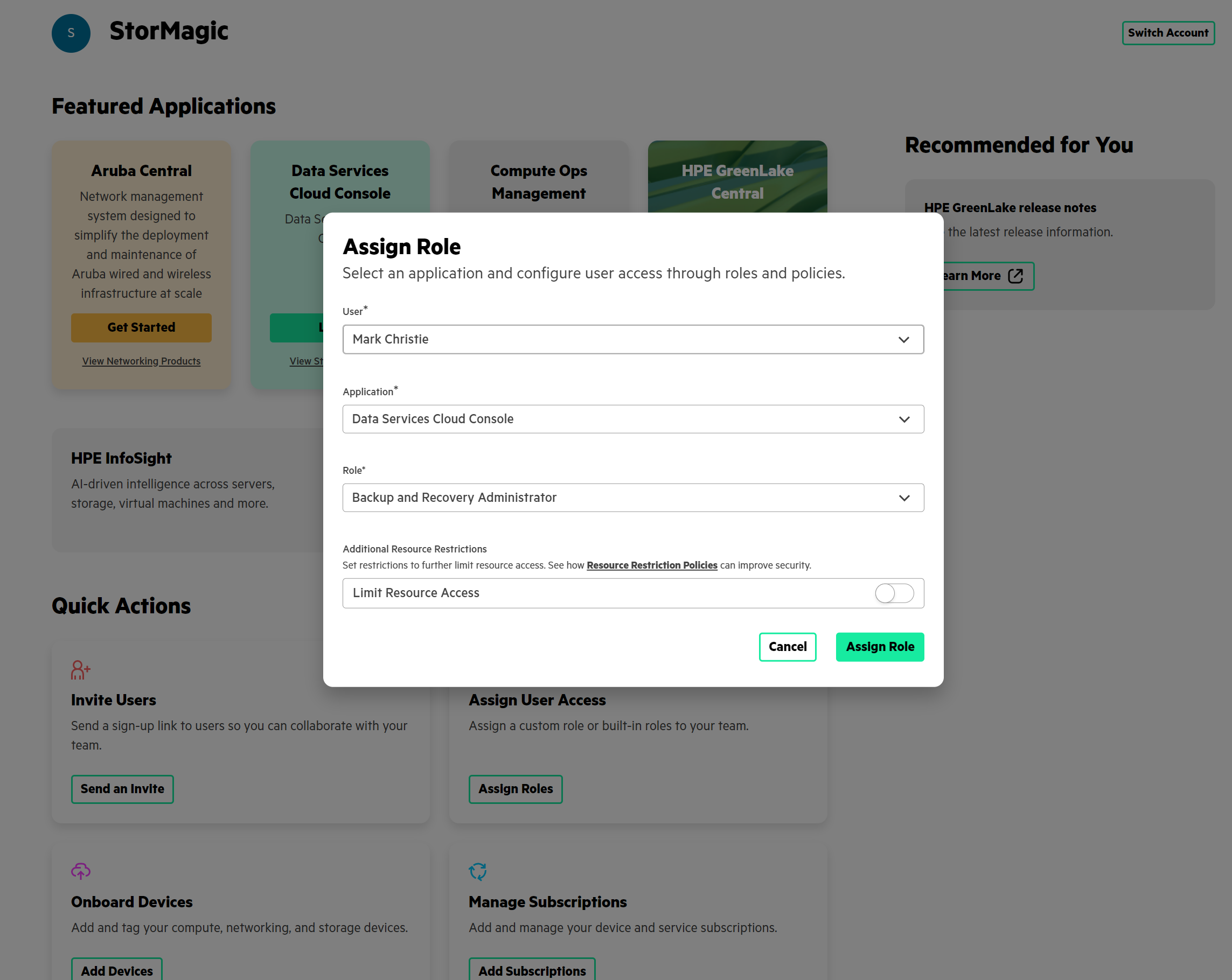Image resolution: width=1232 pixels, height=980 pixels.
Task: Click the Assign Role dialog heading
Action: coord(401,247)
